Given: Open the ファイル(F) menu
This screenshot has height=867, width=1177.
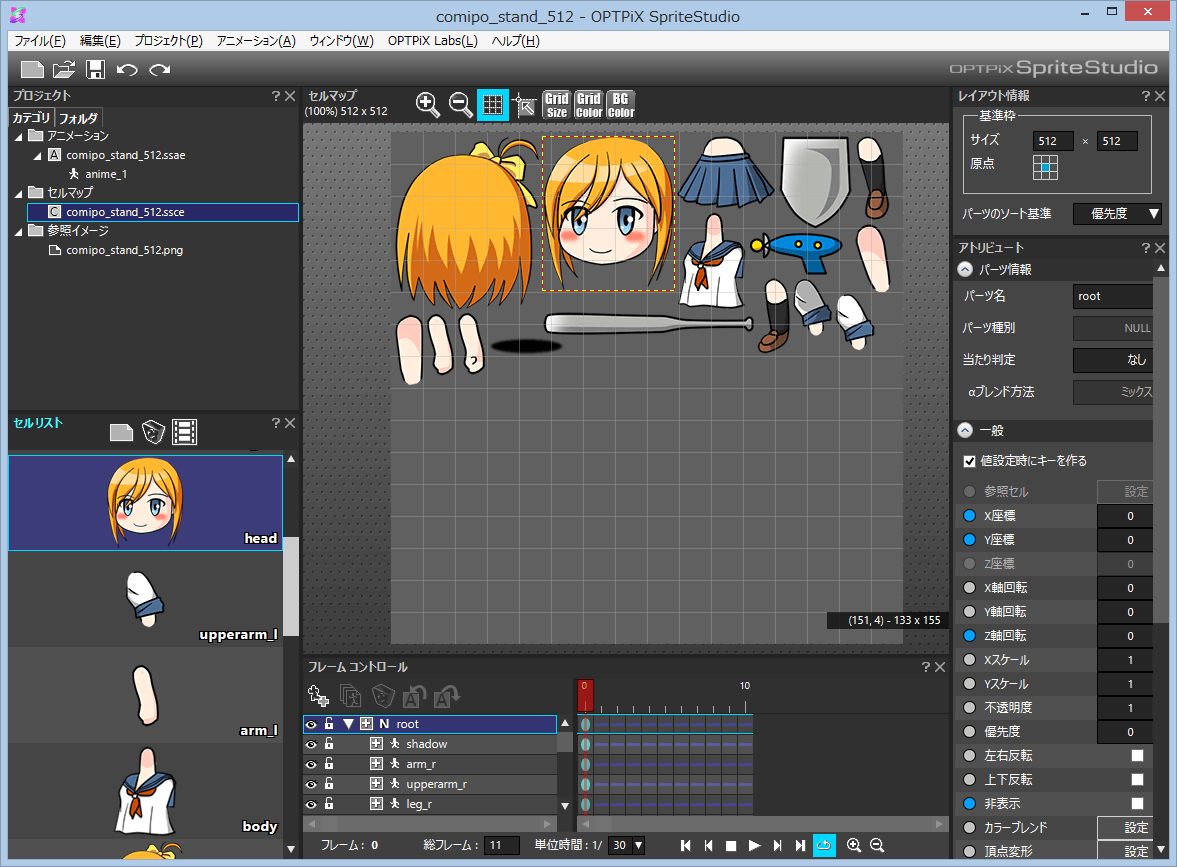Looking at the screenshot, I should click(40, 41).
